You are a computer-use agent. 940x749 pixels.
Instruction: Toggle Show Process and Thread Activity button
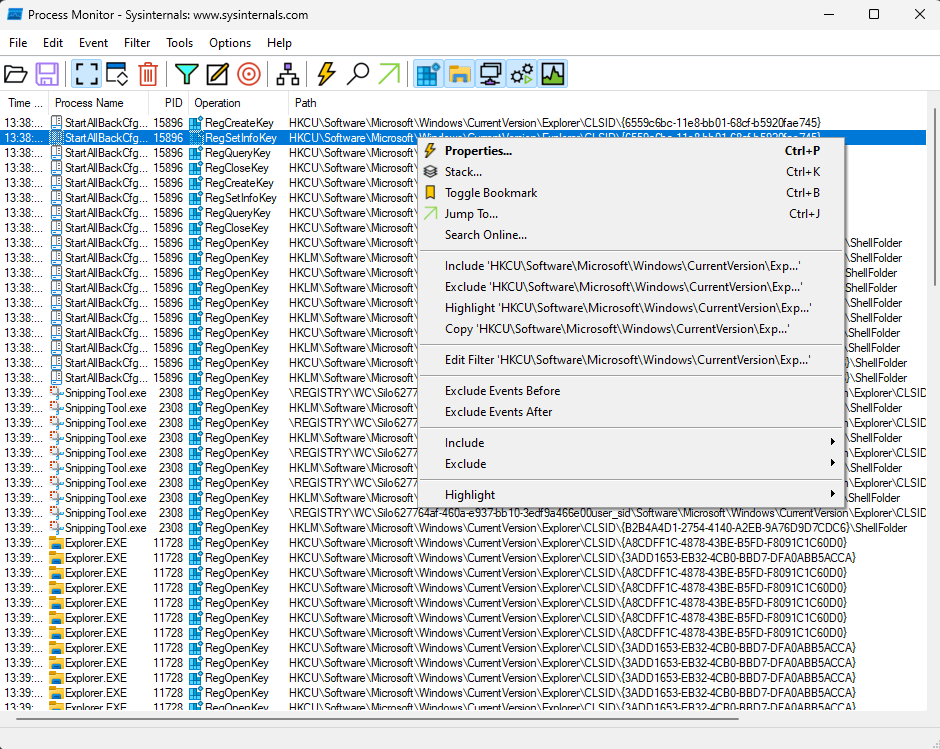click(522, 74)
